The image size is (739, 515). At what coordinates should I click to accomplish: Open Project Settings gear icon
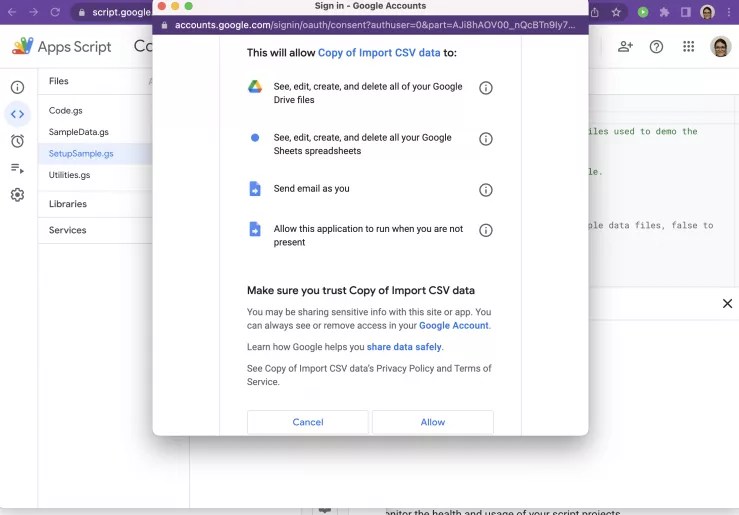(17, 195)
